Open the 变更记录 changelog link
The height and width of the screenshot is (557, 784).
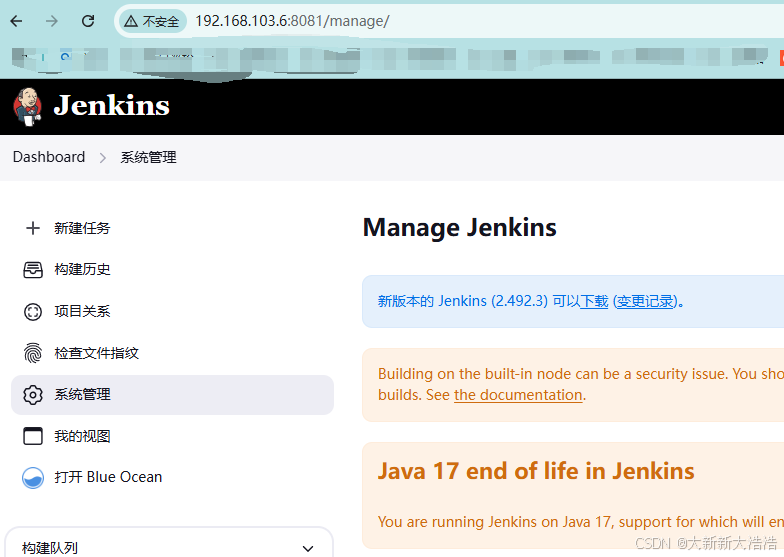646,302
